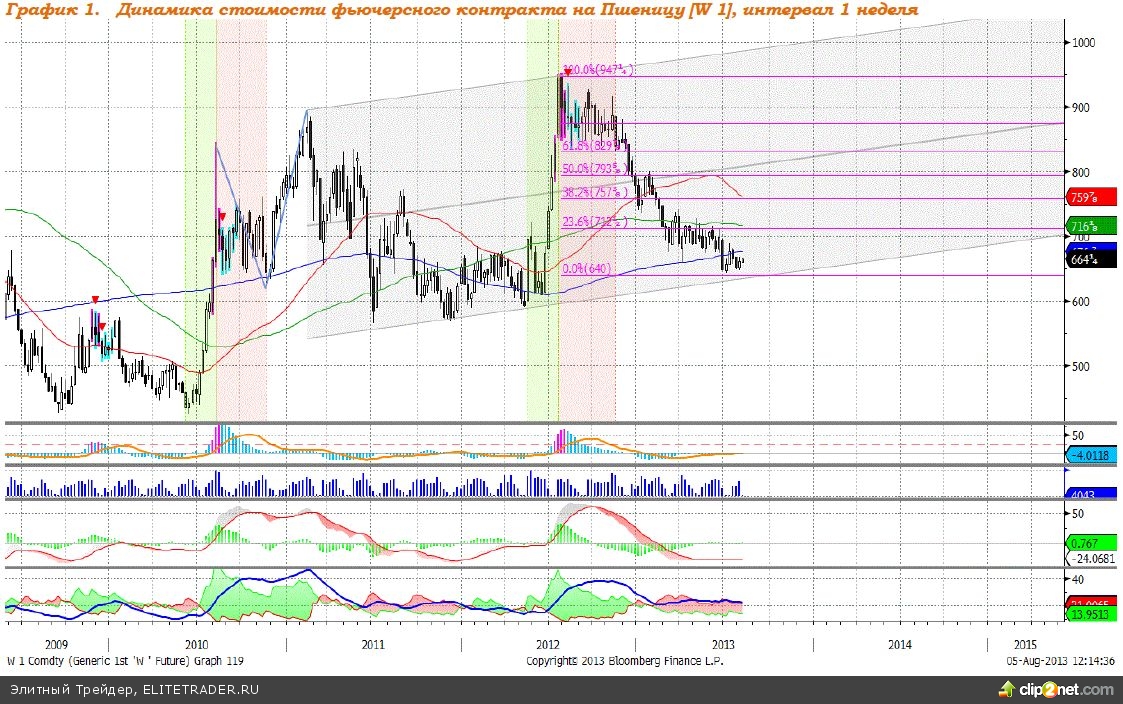Select the 100.0% Fibonacci level label
This screenshot has width=1123, height=704.
(600, 70)
